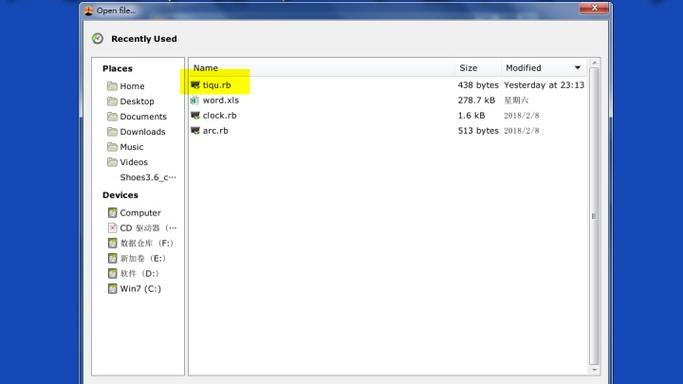Click clock.rb's 2018/2/8 modified date
Screen dimensions: 683x384
521,116
